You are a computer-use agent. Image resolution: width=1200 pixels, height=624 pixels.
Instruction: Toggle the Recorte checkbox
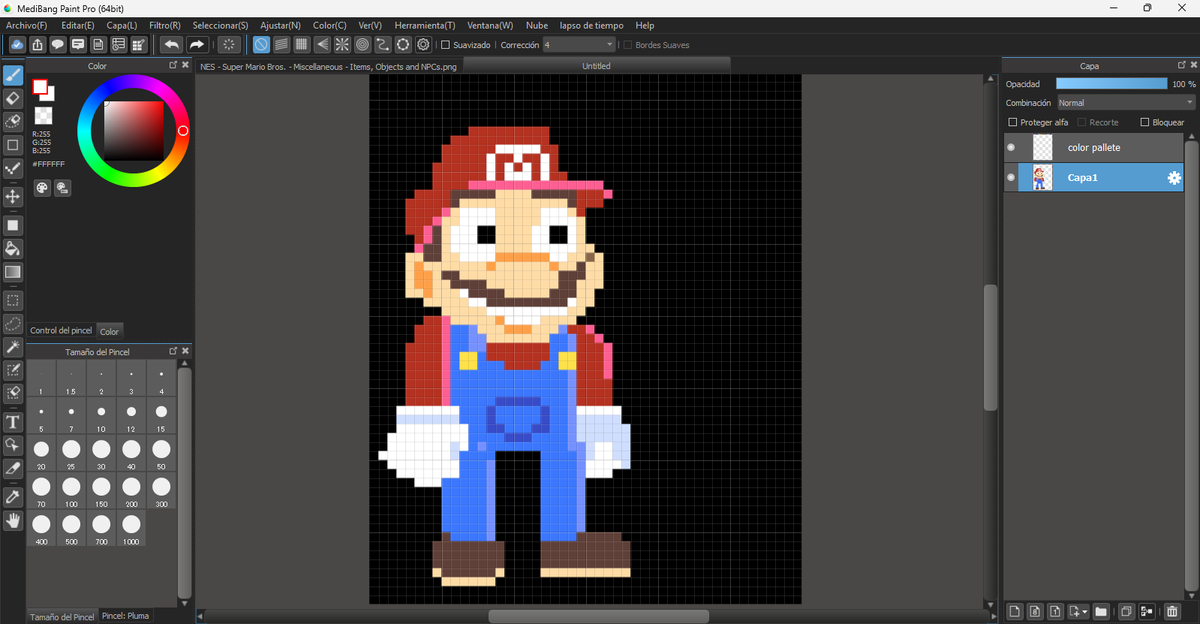1082,122
